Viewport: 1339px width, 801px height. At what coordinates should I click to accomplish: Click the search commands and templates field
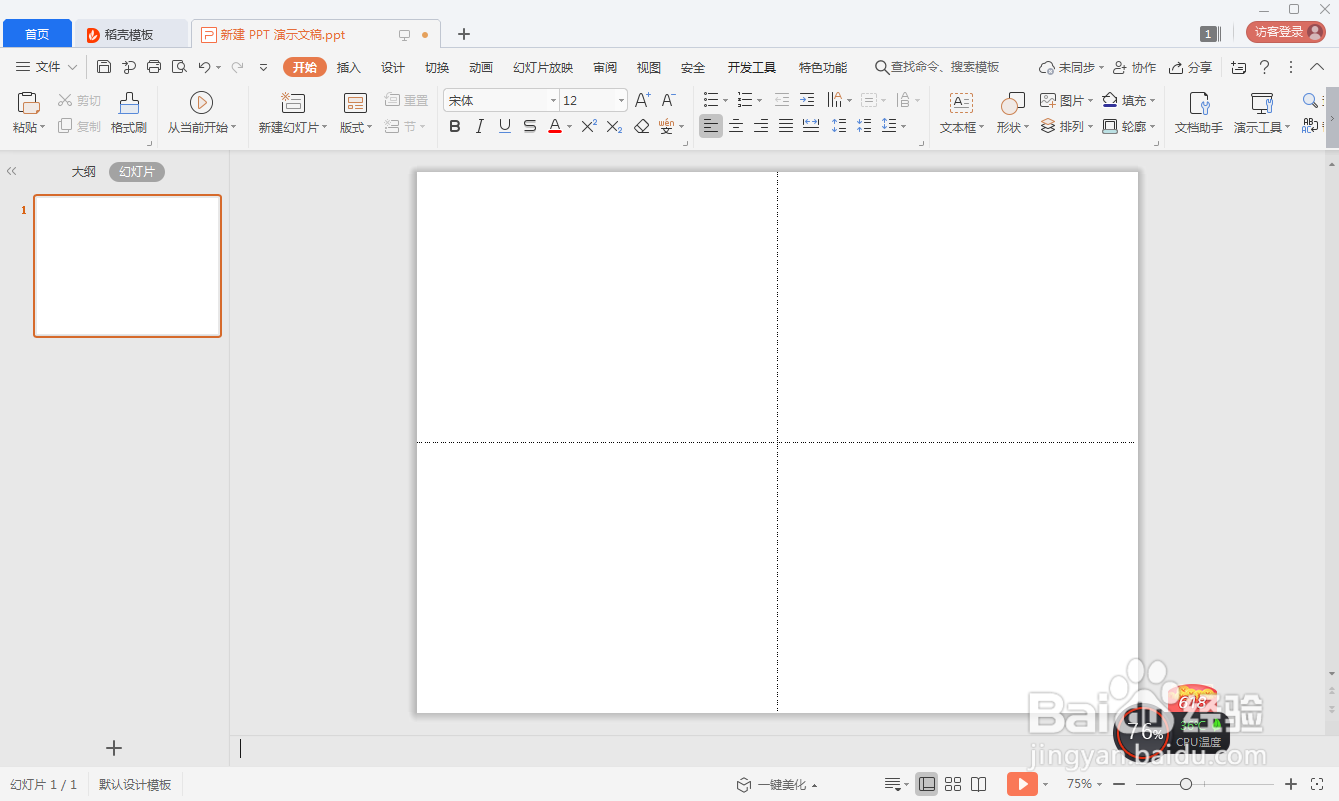point(937,67)
